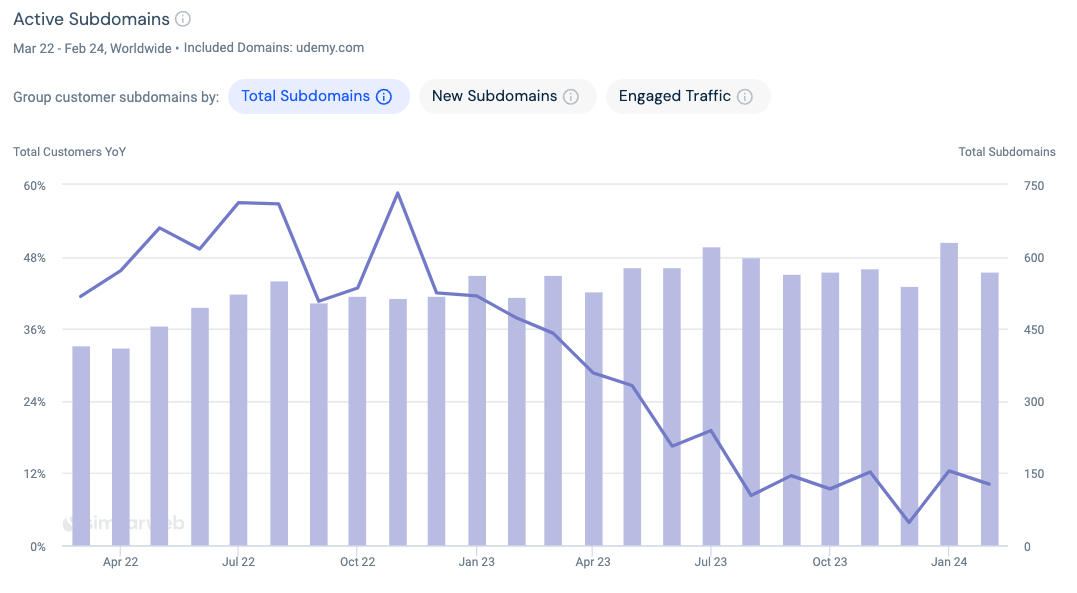Click the Apr 22 bar in chart

click(x=121, y=447)
